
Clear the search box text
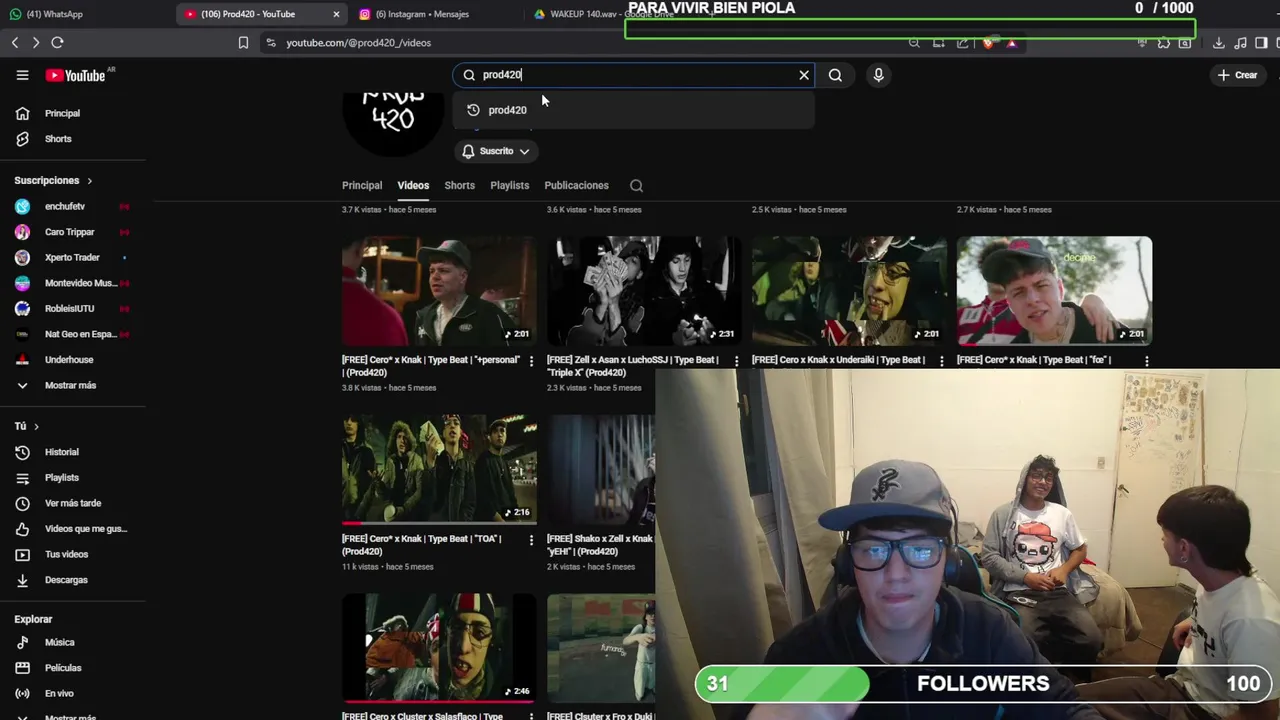point(804,75)
